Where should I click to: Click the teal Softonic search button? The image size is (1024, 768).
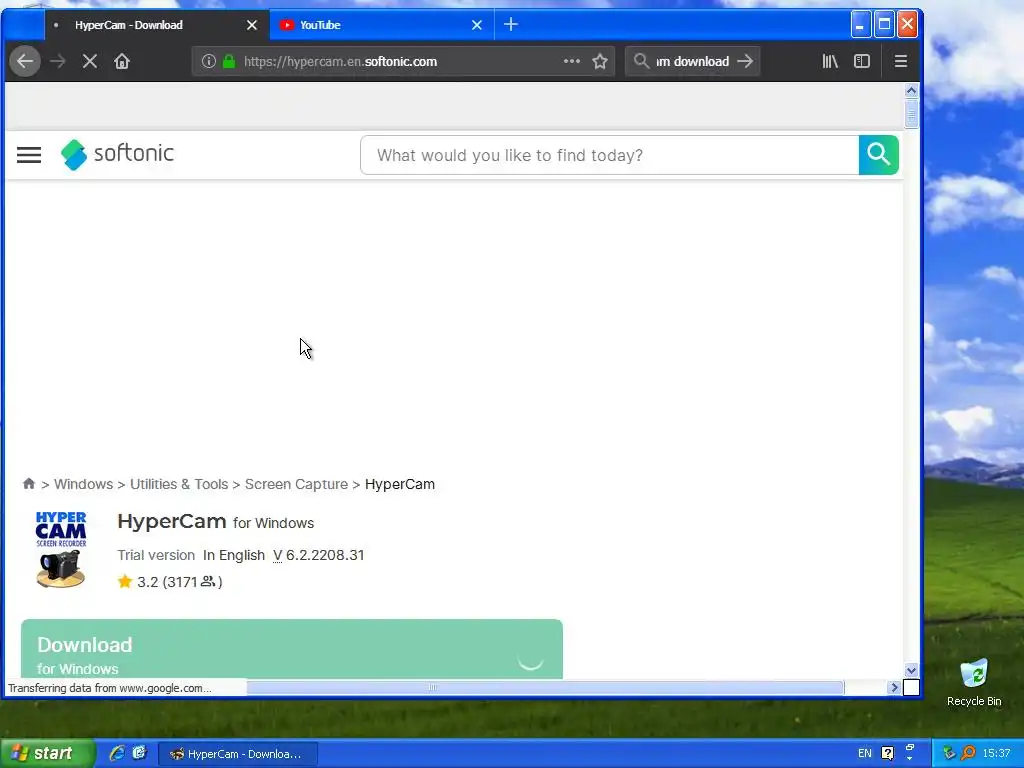878,155
